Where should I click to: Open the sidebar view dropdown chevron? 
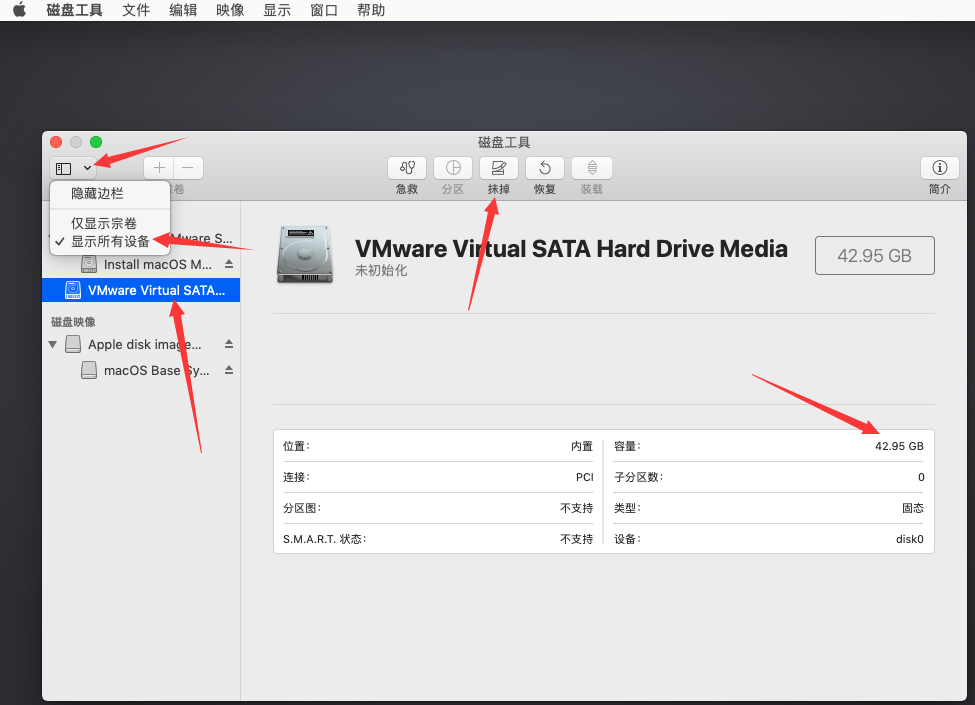(87, 168)
